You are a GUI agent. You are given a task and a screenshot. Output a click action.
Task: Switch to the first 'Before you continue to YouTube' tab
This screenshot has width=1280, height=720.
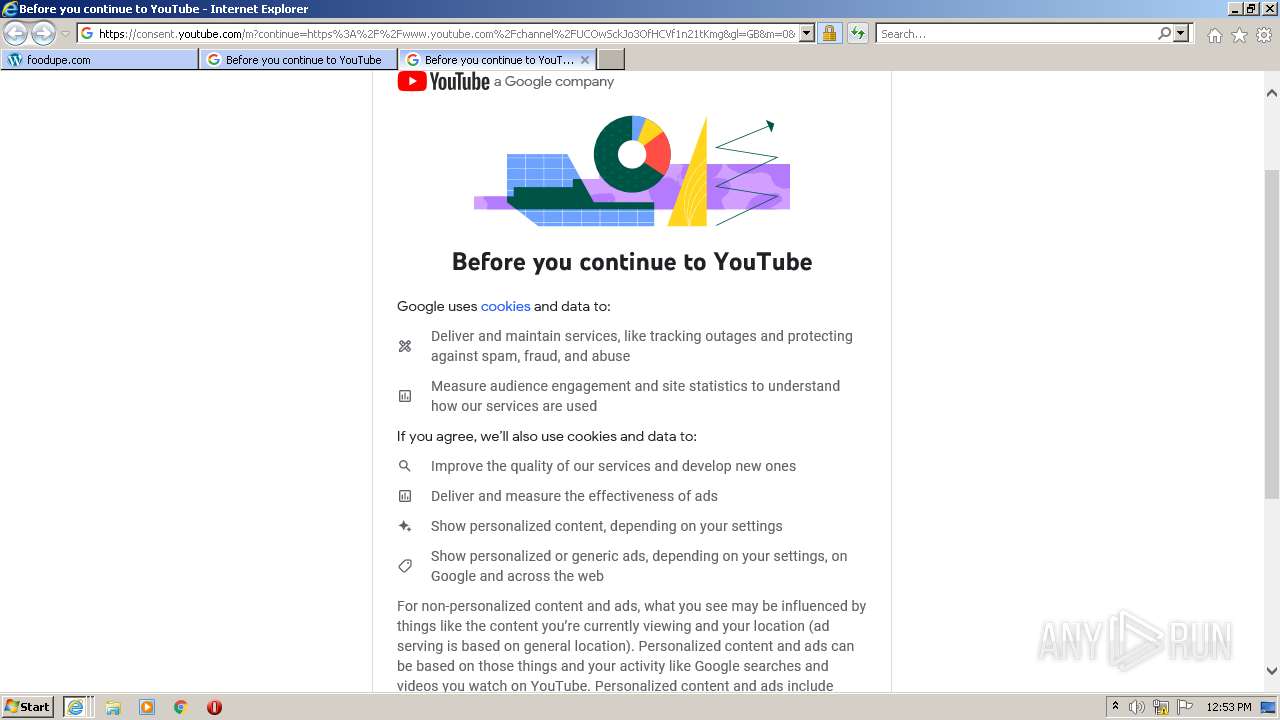299,60
